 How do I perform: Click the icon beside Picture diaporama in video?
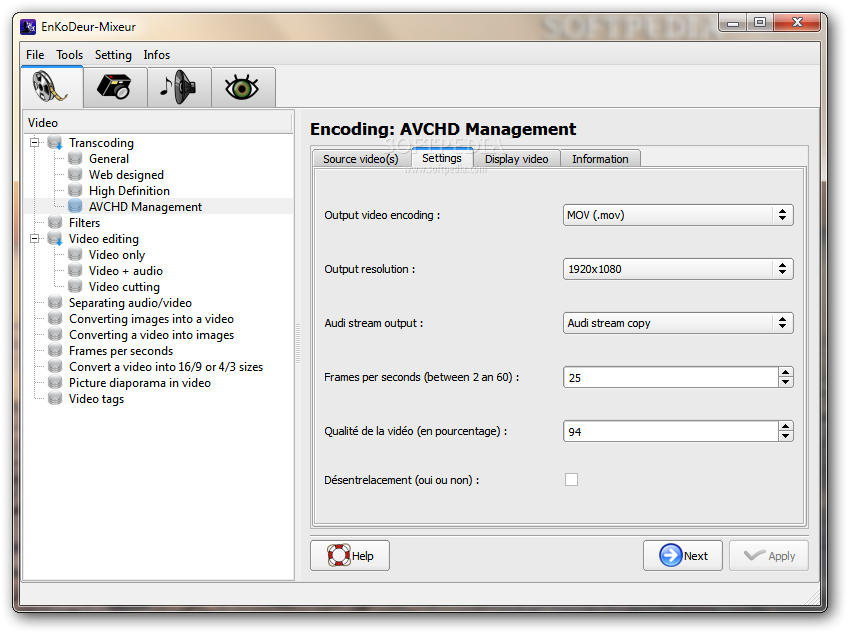click(x=55, y=383)
